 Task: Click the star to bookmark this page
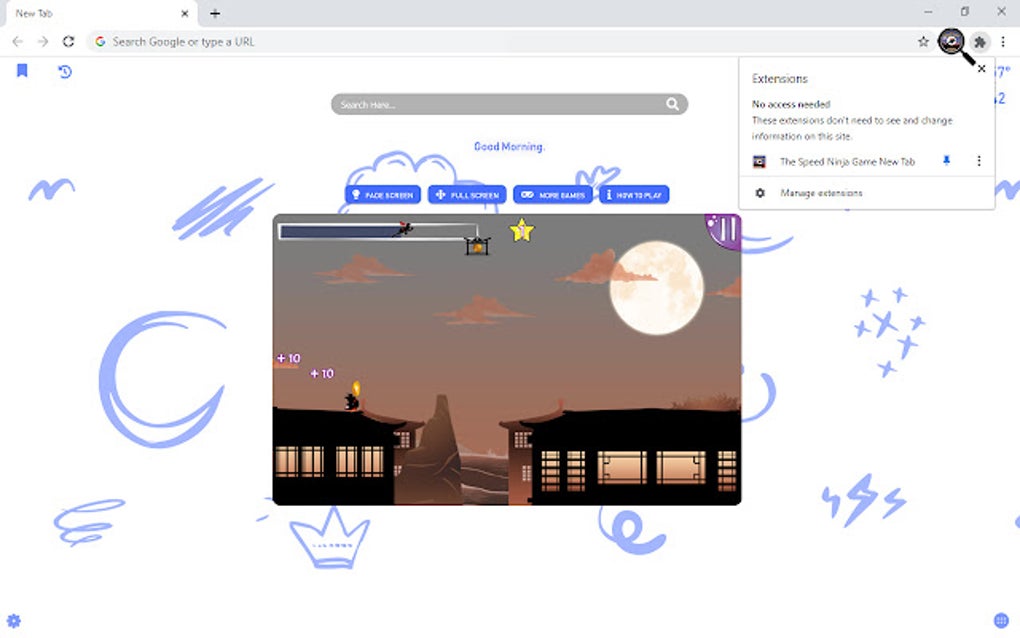pos(922,41)
